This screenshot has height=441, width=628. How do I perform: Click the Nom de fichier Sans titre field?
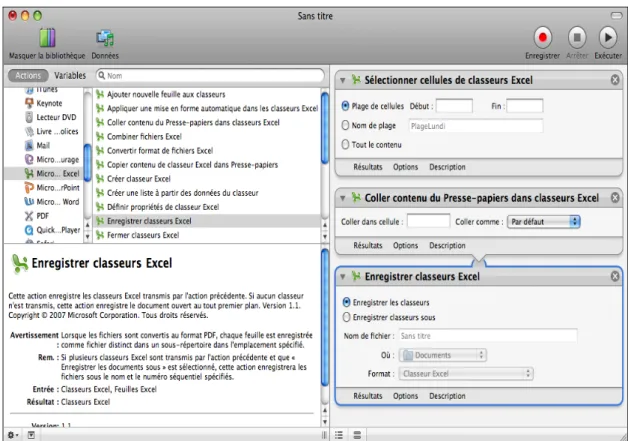pos(488,336)
